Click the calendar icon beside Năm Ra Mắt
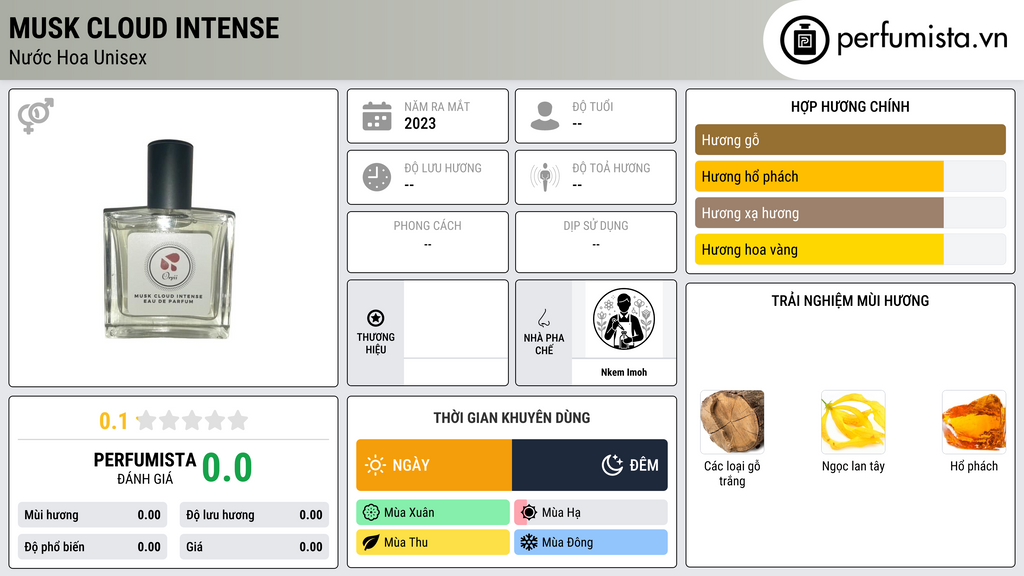This screenshot has height=576, width=1024. (x=377, y=116)
